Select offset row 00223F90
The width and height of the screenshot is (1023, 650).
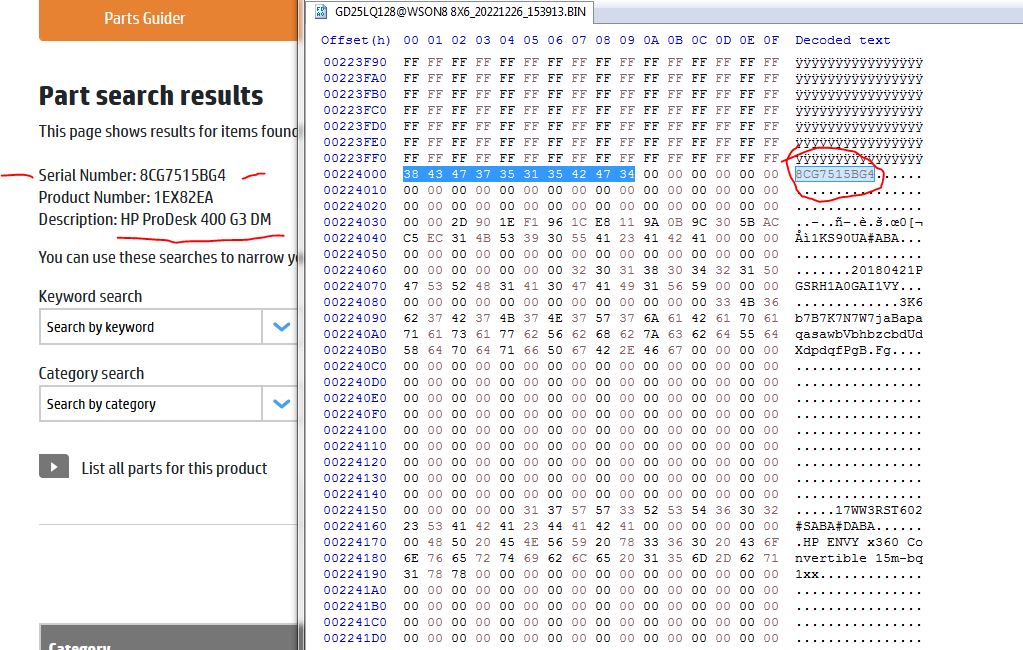pyautogui.click(x=355, y=63)
